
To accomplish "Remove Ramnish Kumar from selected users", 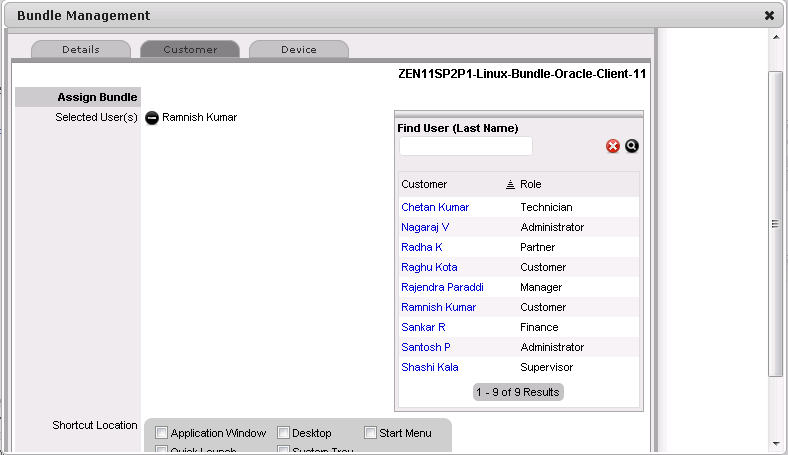I will click(x=152, y=118).
